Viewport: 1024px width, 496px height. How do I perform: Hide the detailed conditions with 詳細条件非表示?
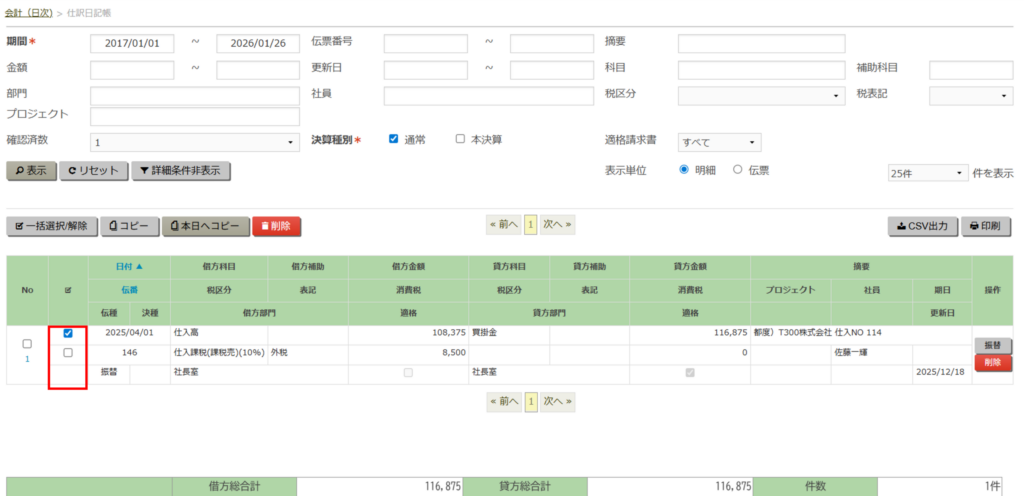tap(182, 171)
